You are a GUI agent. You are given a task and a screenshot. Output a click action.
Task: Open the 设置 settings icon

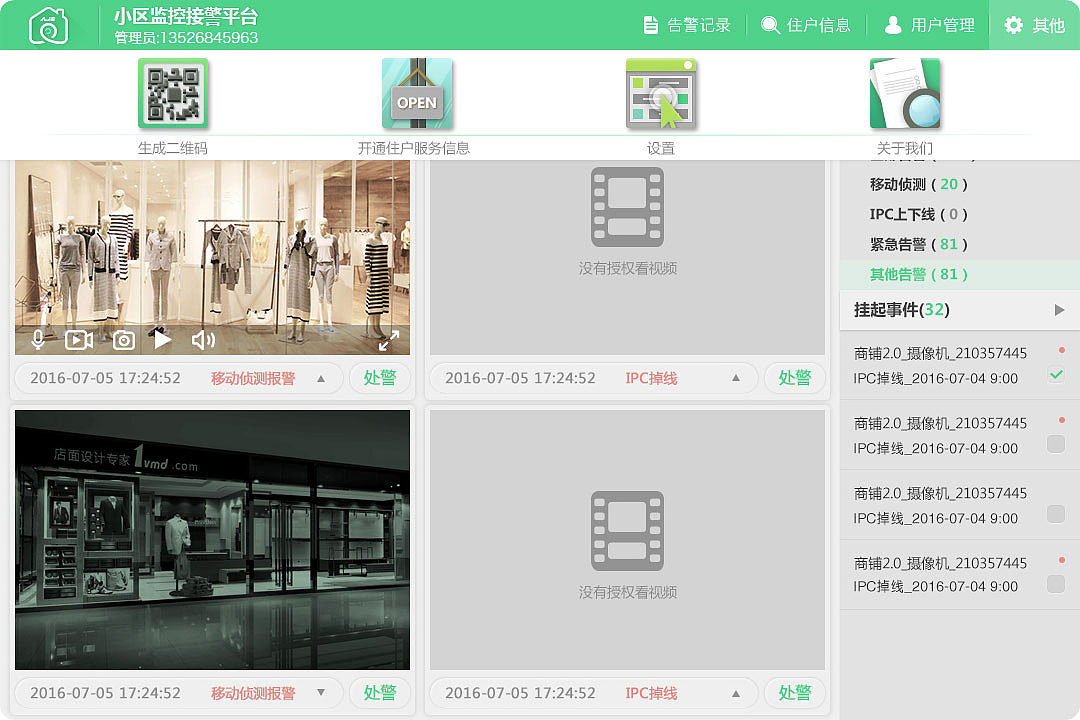coord(661,94)
